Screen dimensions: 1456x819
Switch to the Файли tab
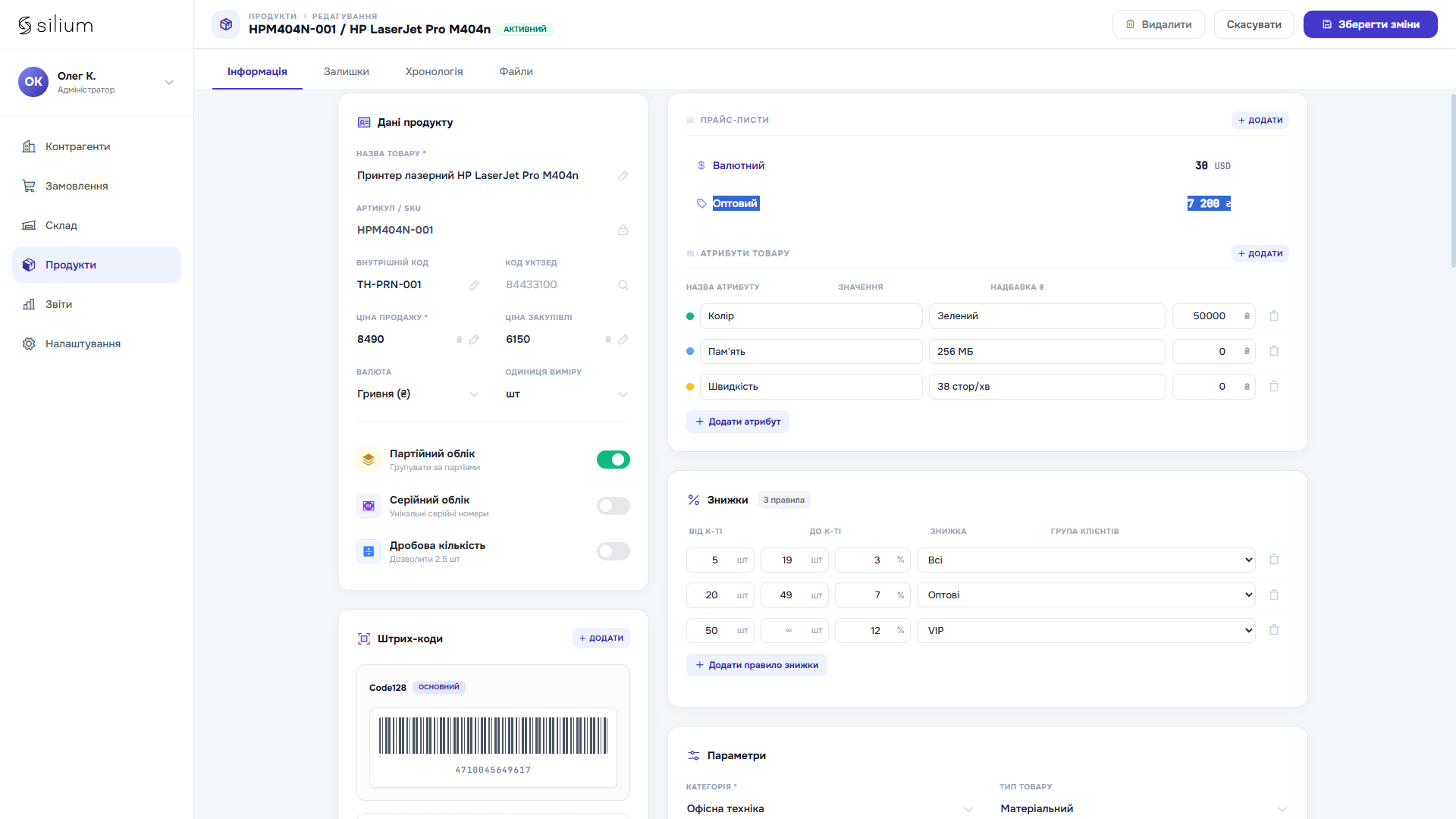point(516,71)
